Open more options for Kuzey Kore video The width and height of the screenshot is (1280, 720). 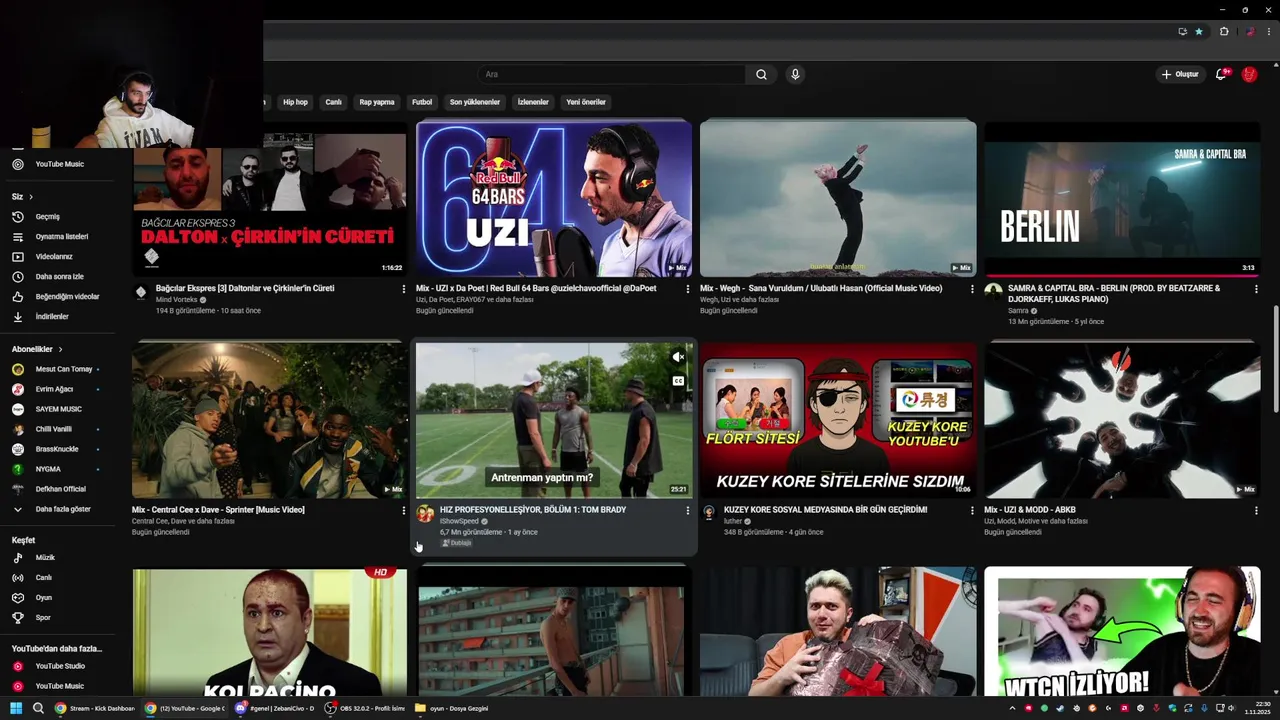(972, 511)
